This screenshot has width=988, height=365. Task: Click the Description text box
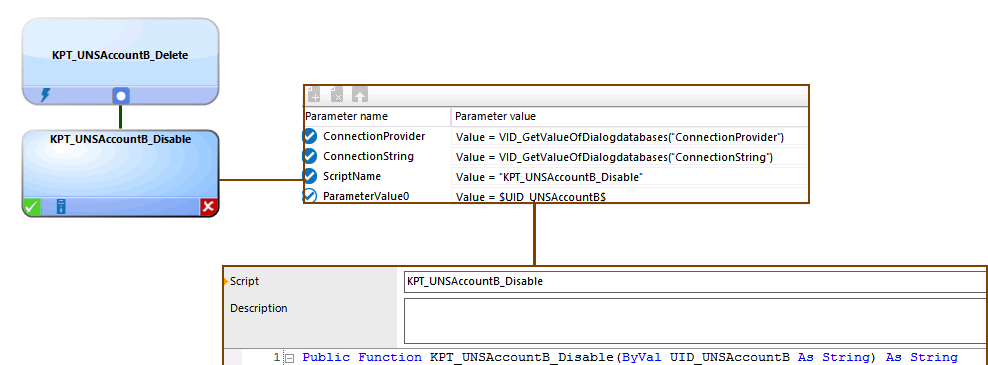[x=695, y=321]
